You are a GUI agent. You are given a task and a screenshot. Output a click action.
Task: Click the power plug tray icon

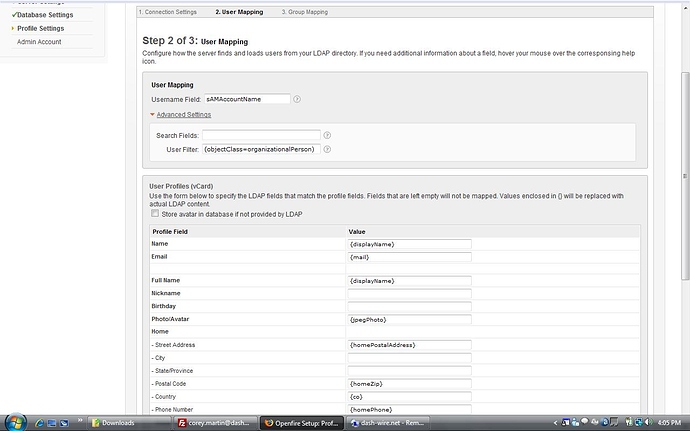629,422
